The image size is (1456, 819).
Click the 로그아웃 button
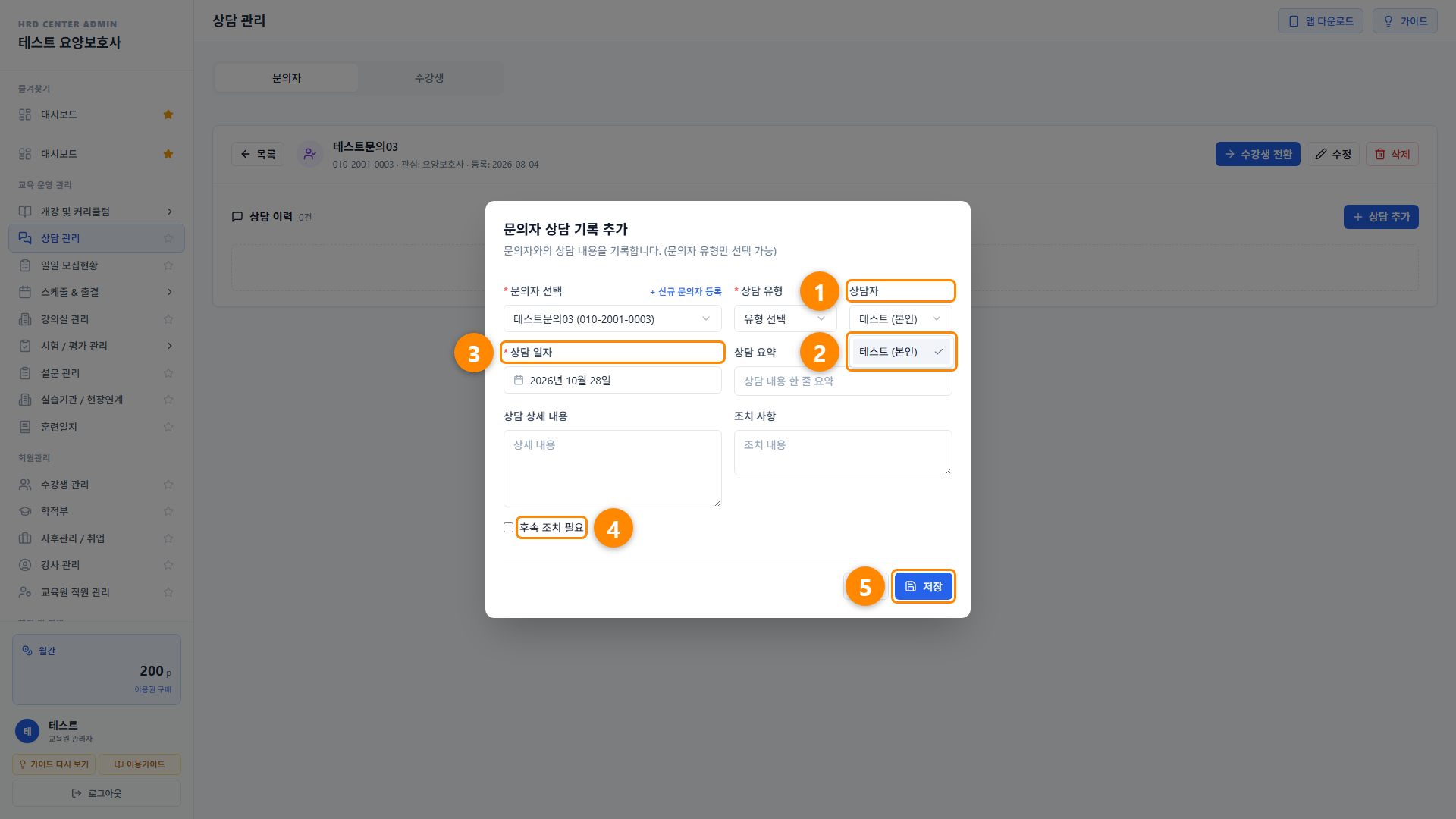96,793
